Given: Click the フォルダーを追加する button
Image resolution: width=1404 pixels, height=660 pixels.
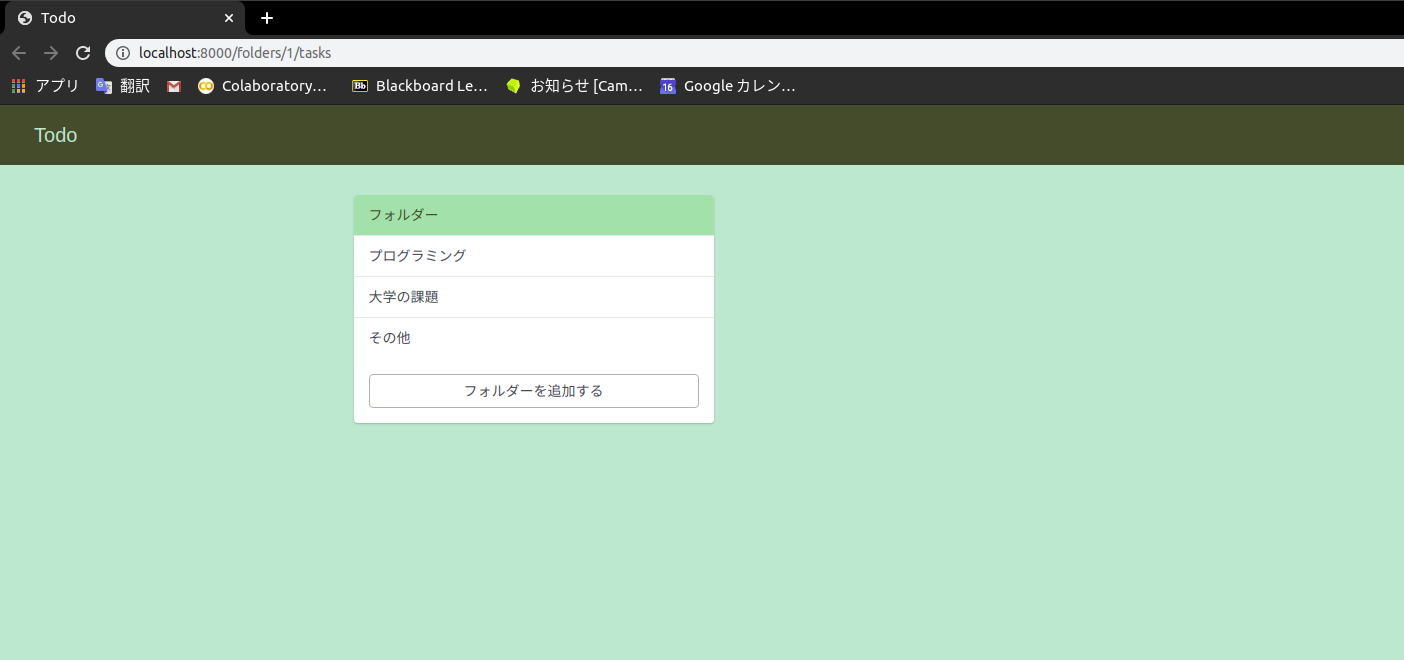Looking at the screenshot, I should tap(533, 390).
